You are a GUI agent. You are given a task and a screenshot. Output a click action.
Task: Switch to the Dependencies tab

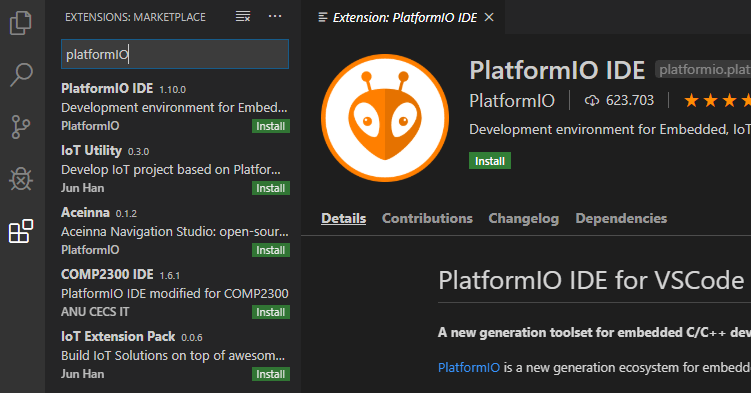pyautogui.click(x=621, y=218)
